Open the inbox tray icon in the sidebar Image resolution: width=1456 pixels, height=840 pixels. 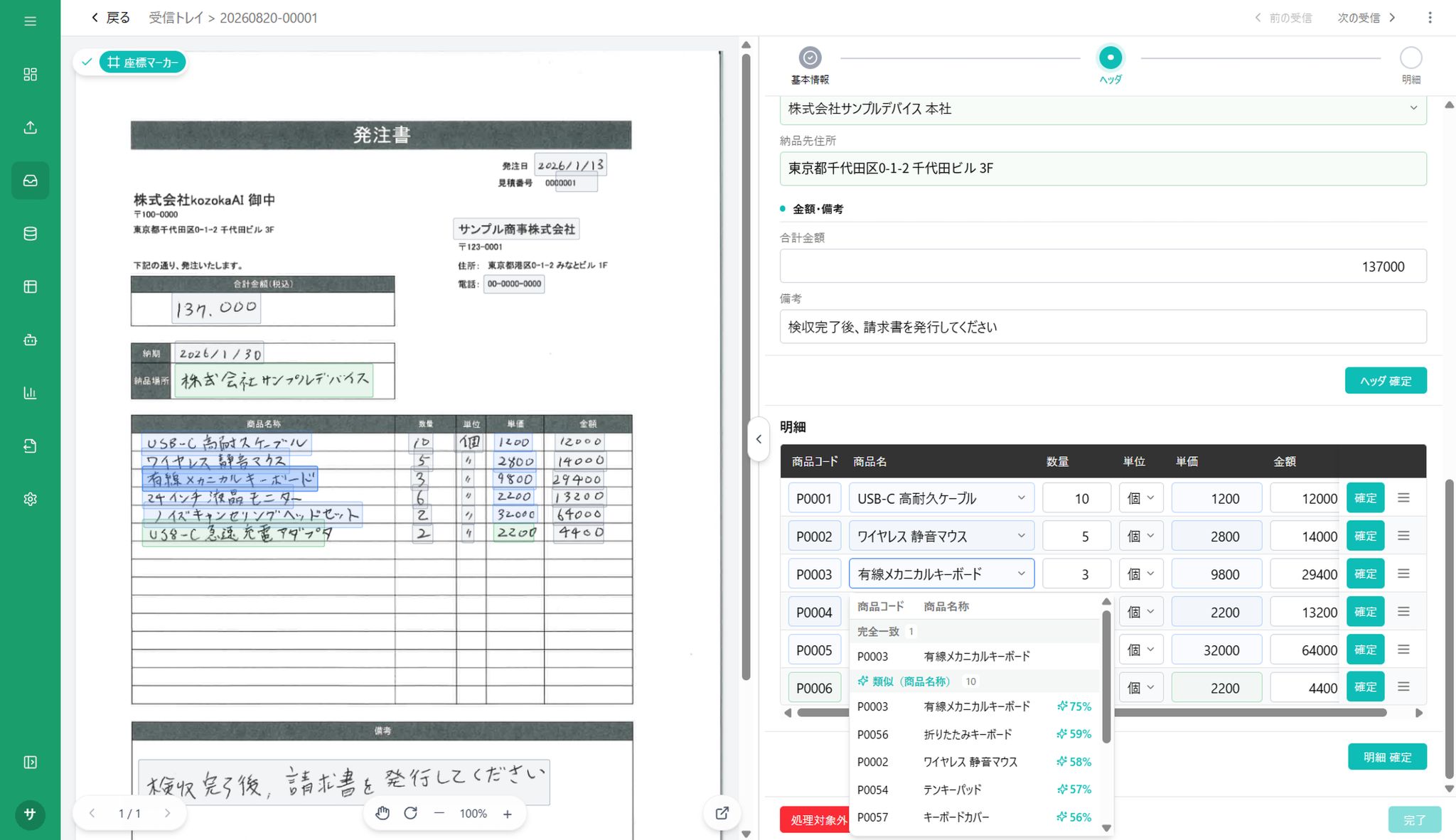(x=30, y=181)
